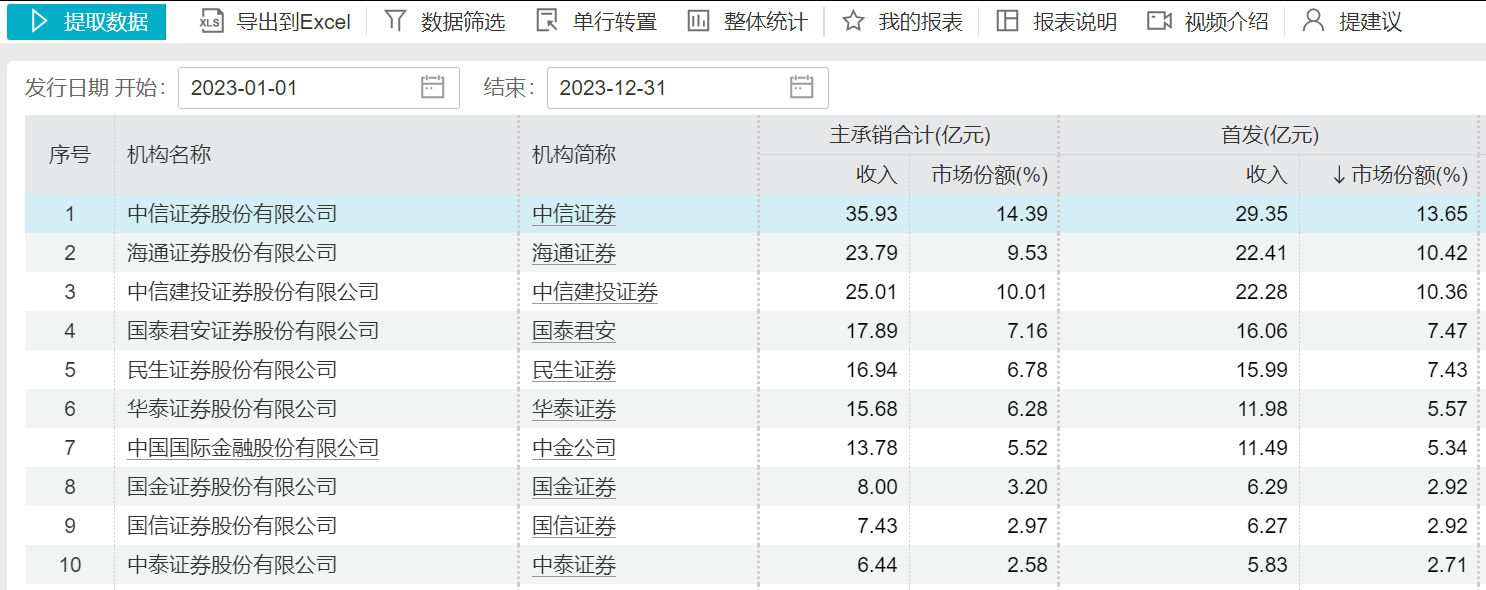Click the 提建议 person icon

tap(1314, 21)
